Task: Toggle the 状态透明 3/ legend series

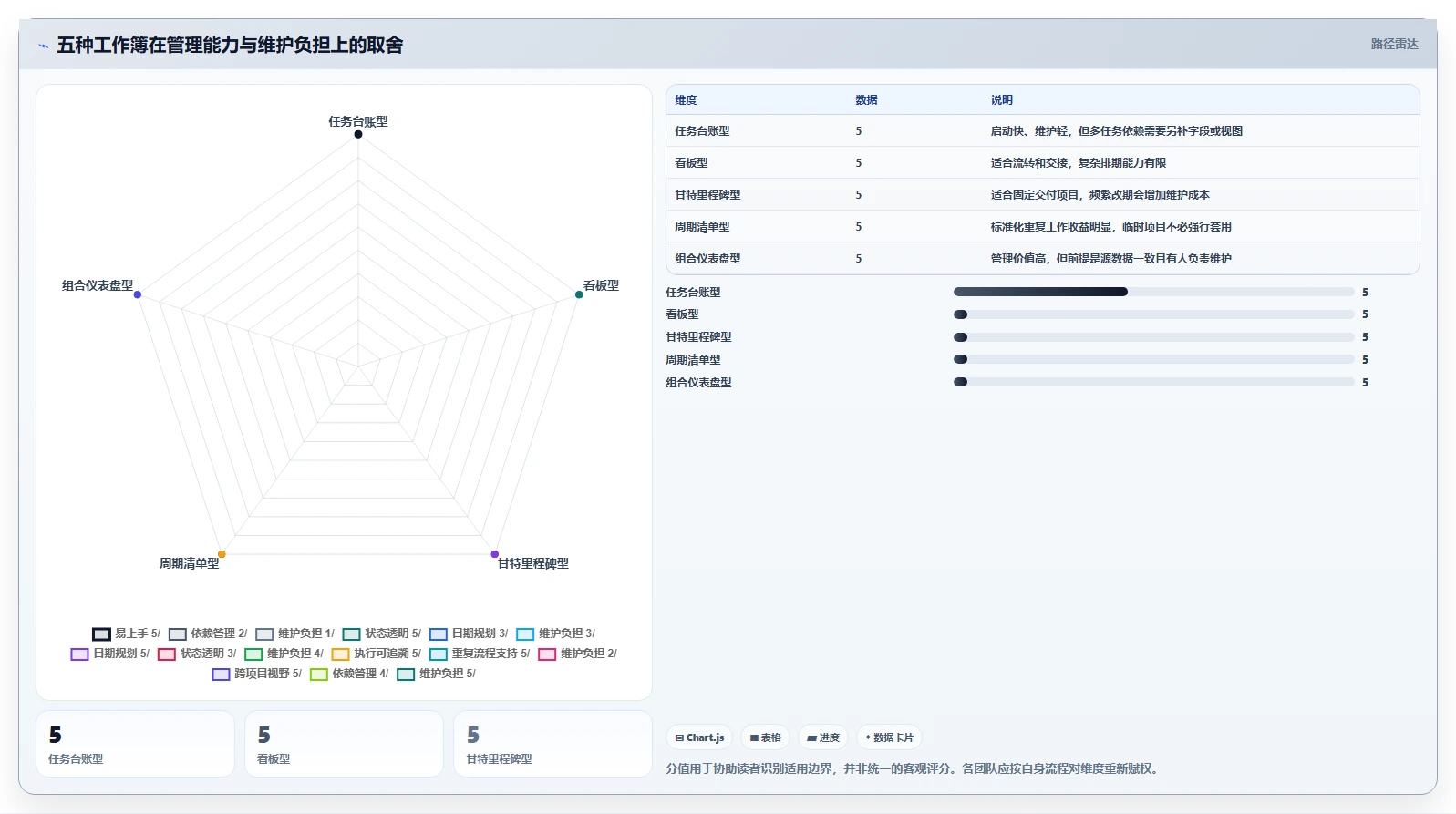Action: [197, 654]
